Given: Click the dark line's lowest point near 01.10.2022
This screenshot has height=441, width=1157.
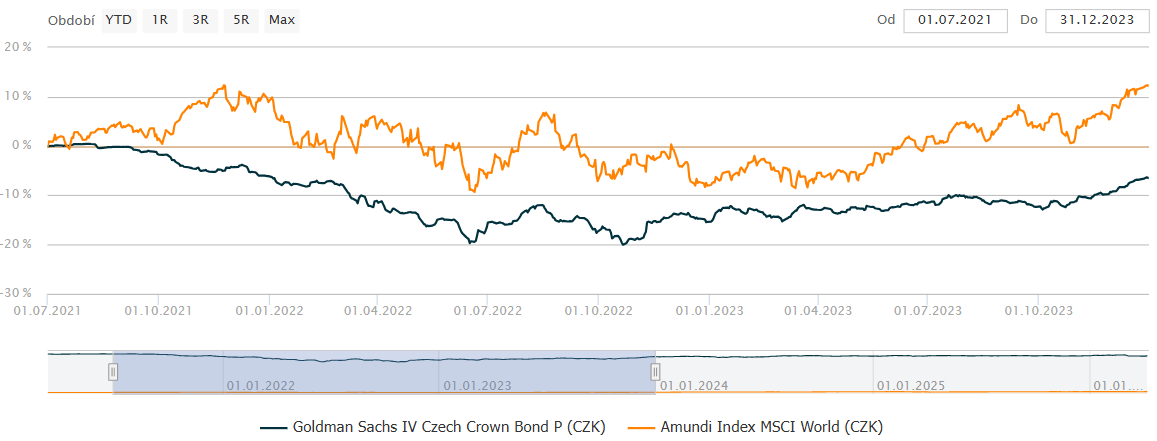Looking at the screenshot, I should click(x=624, y=244).
